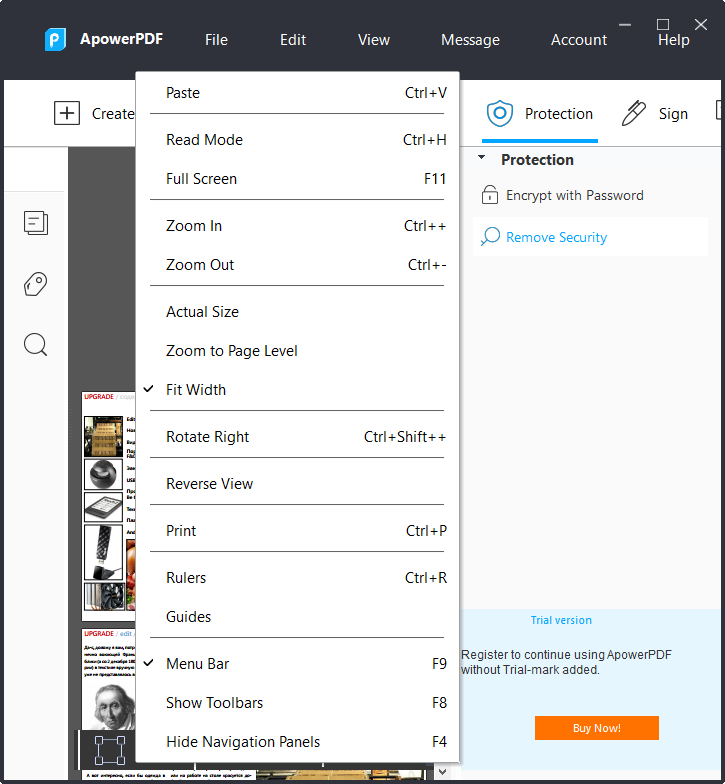Open the File menu
The width and height of the screenshot is (725, 784).
point(216,40)
